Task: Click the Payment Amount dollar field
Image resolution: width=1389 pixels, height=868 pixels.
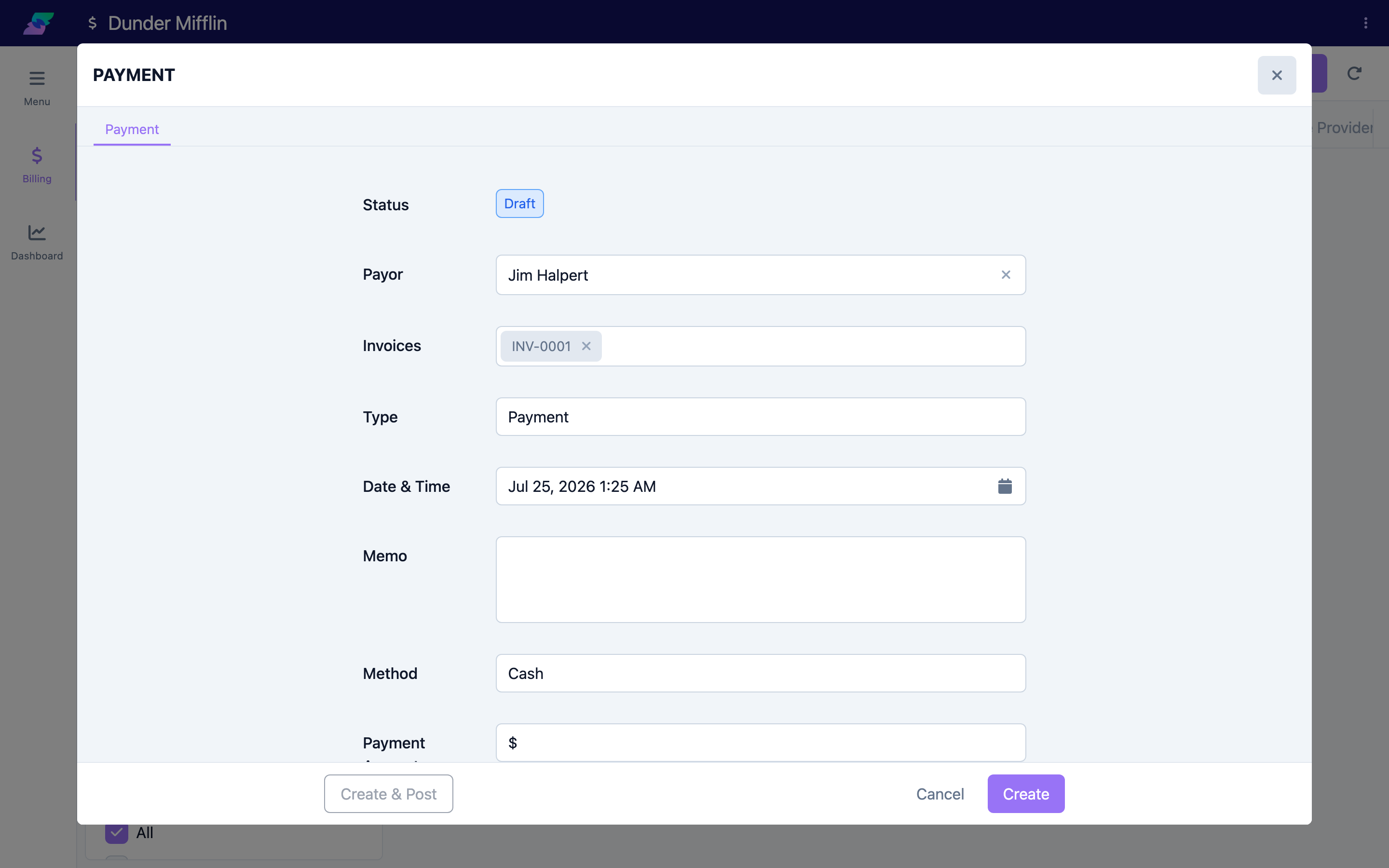Action: 761,743
